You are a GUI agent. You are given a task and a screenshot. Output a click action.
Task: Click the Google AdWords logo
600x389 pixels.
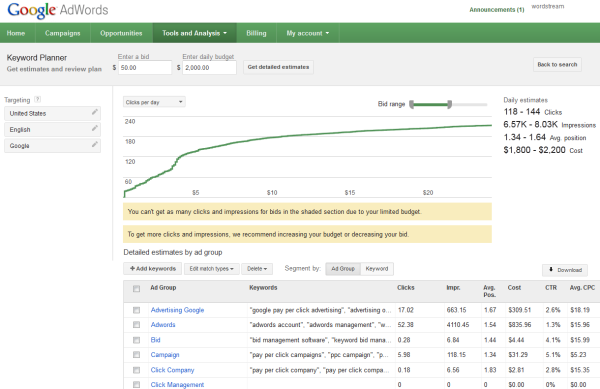click(57, 10)
